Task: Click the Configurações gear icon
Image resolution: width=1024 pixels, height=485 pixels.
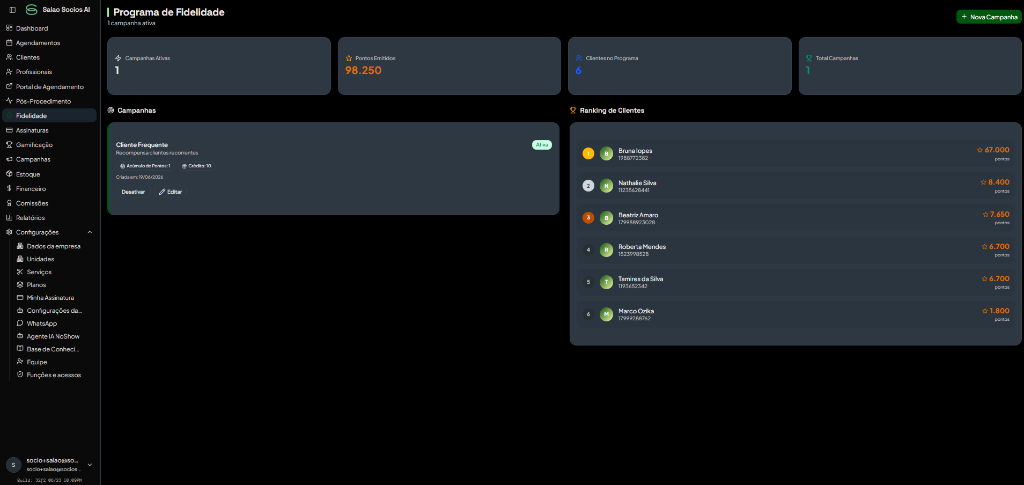Action: pyautogui.click(x=9, y=232)
